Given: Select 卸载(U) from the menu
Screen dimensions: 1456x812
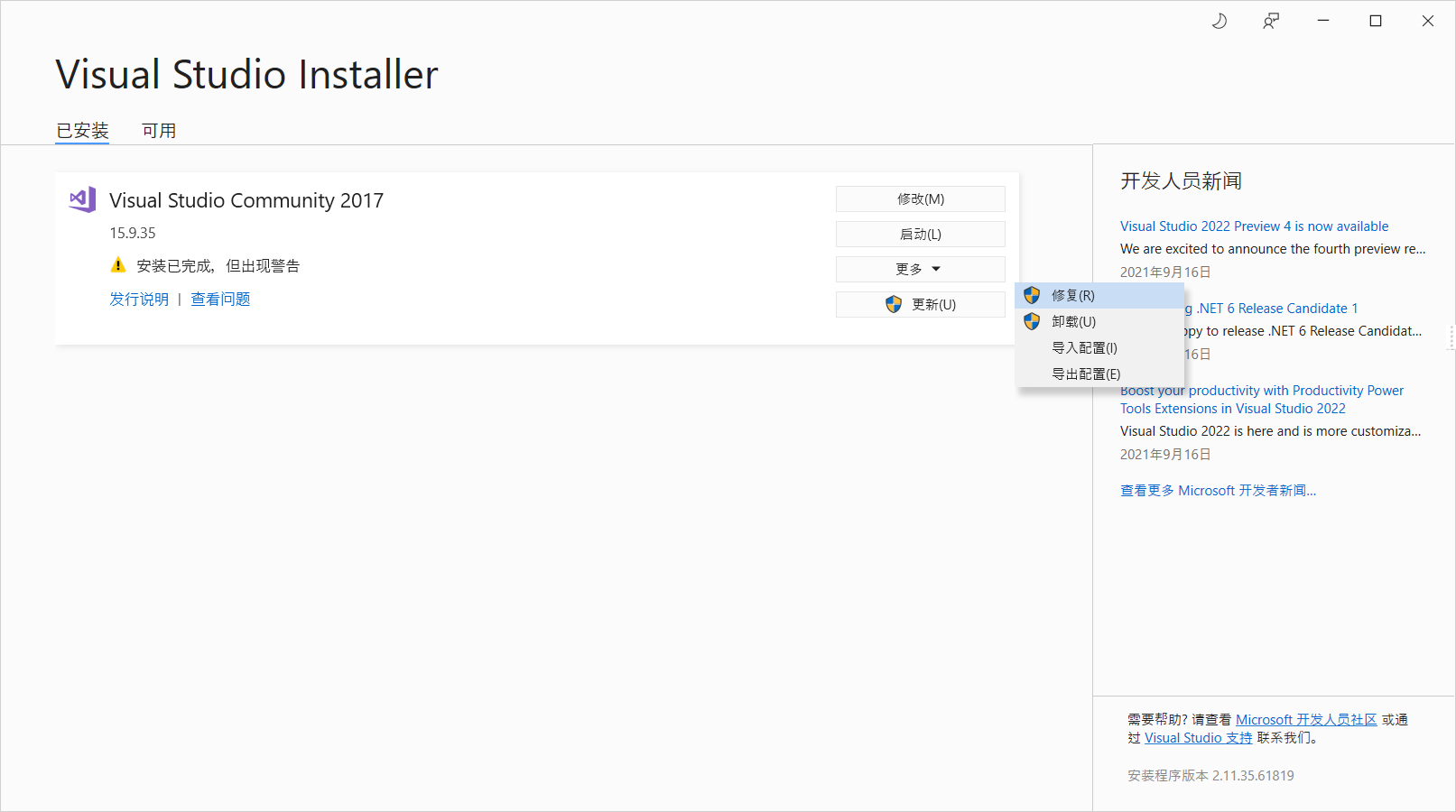Looking at the screenshot, I should coord(1099,321).
